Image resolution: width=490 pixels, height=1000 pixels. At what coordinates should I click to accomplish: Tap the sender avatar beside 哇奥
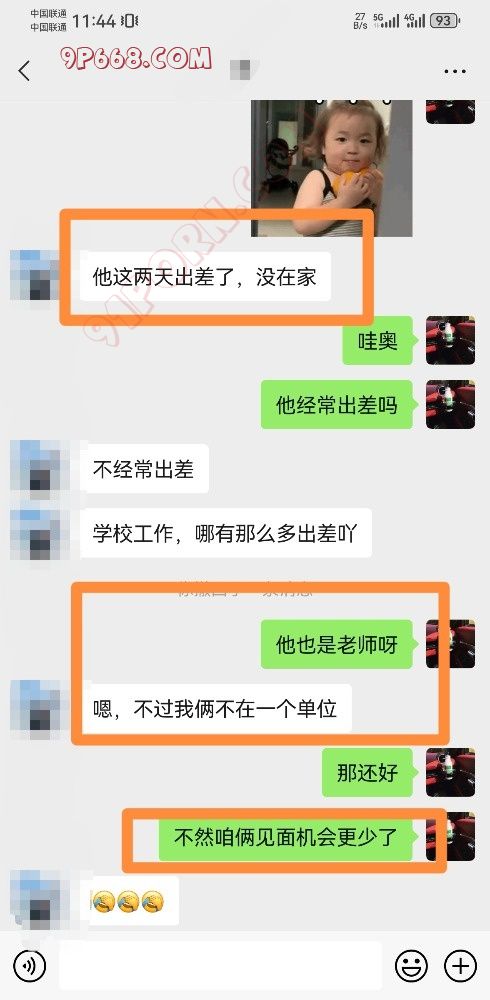tap(450, 341)
